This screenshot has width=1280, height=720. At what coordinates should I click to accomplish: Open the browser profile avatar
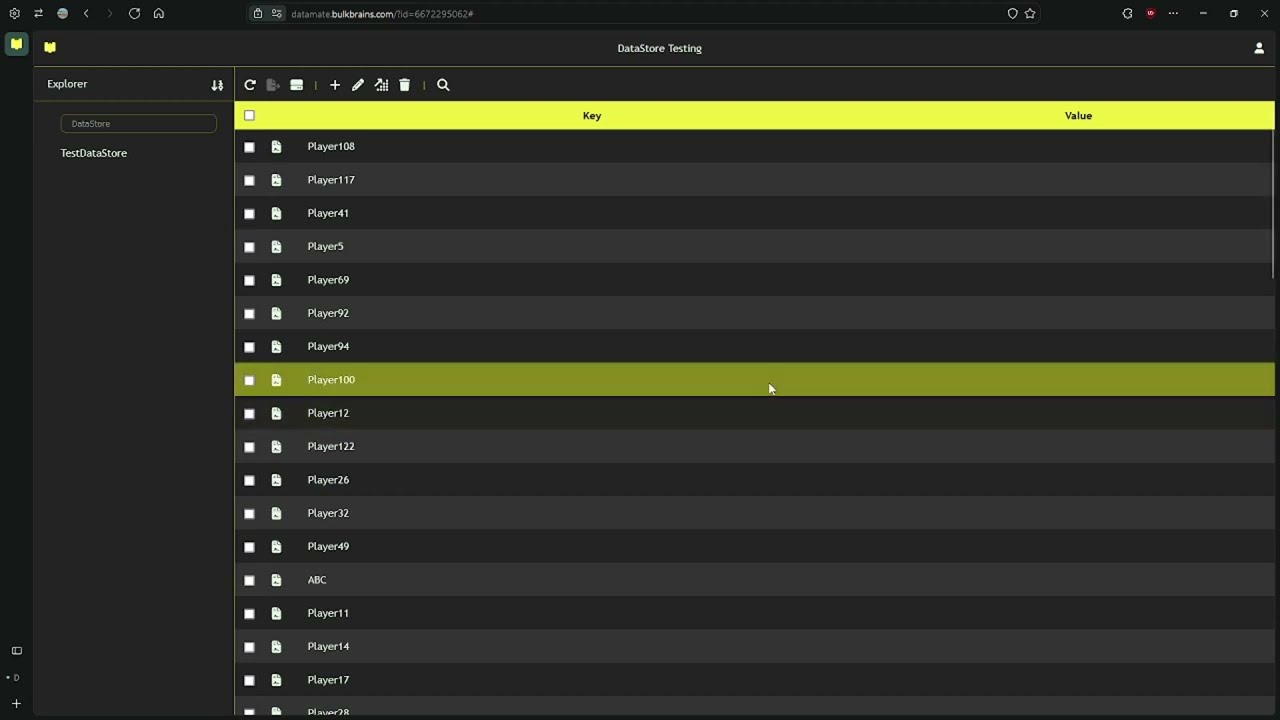[x=62, y=14]
